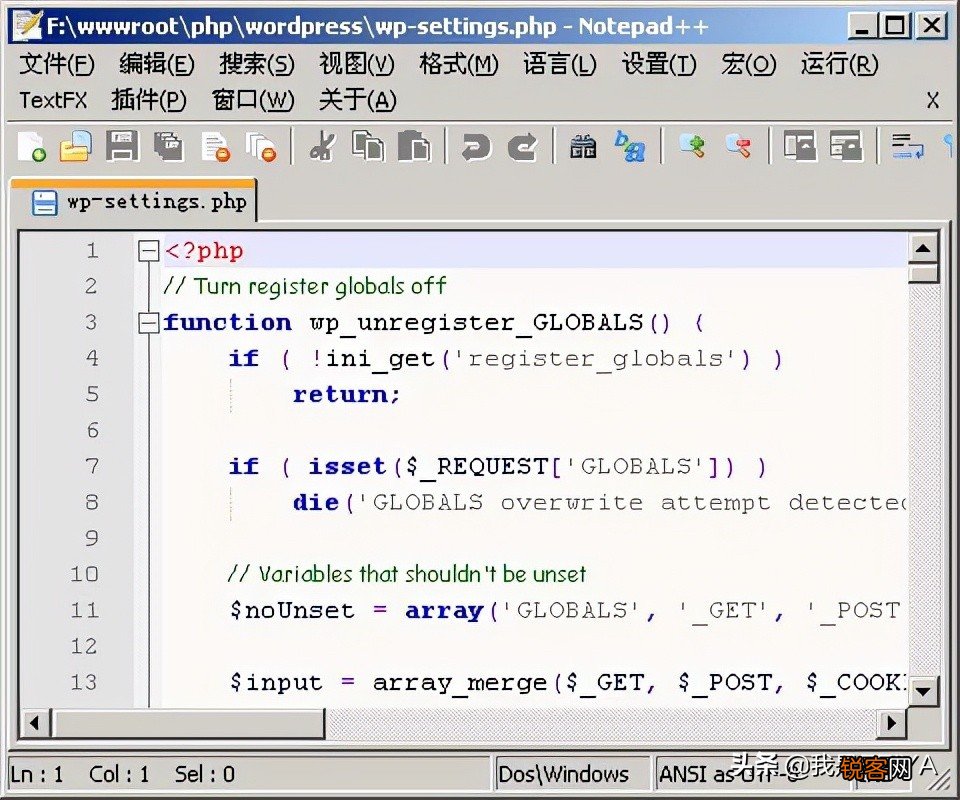Open the 格式(M) menu
Screen dimensions: 960x800
[x=459, y=64]
